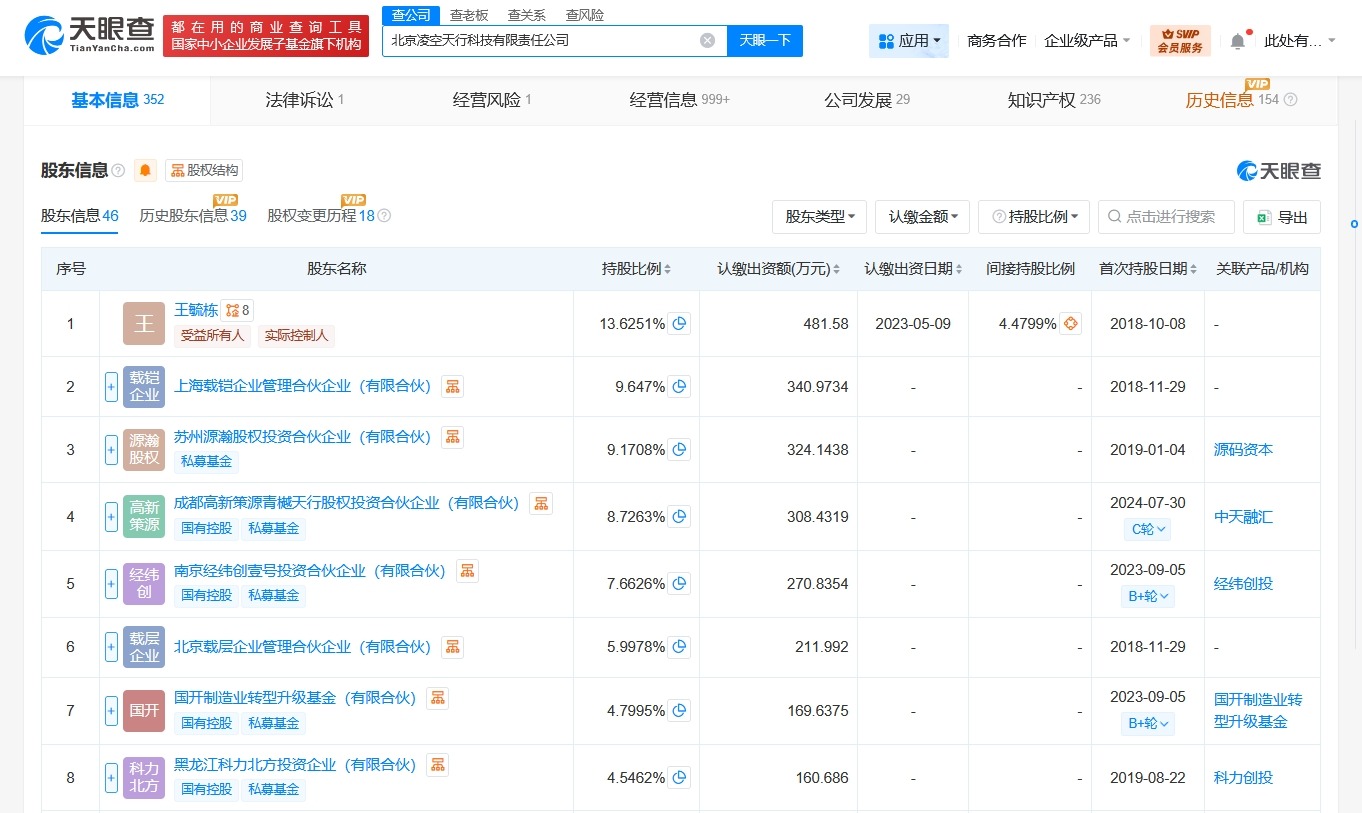Open 王毓栋's shareholding pie chart icon
The image size is (1362, 813).
click(x=680, y=323)
